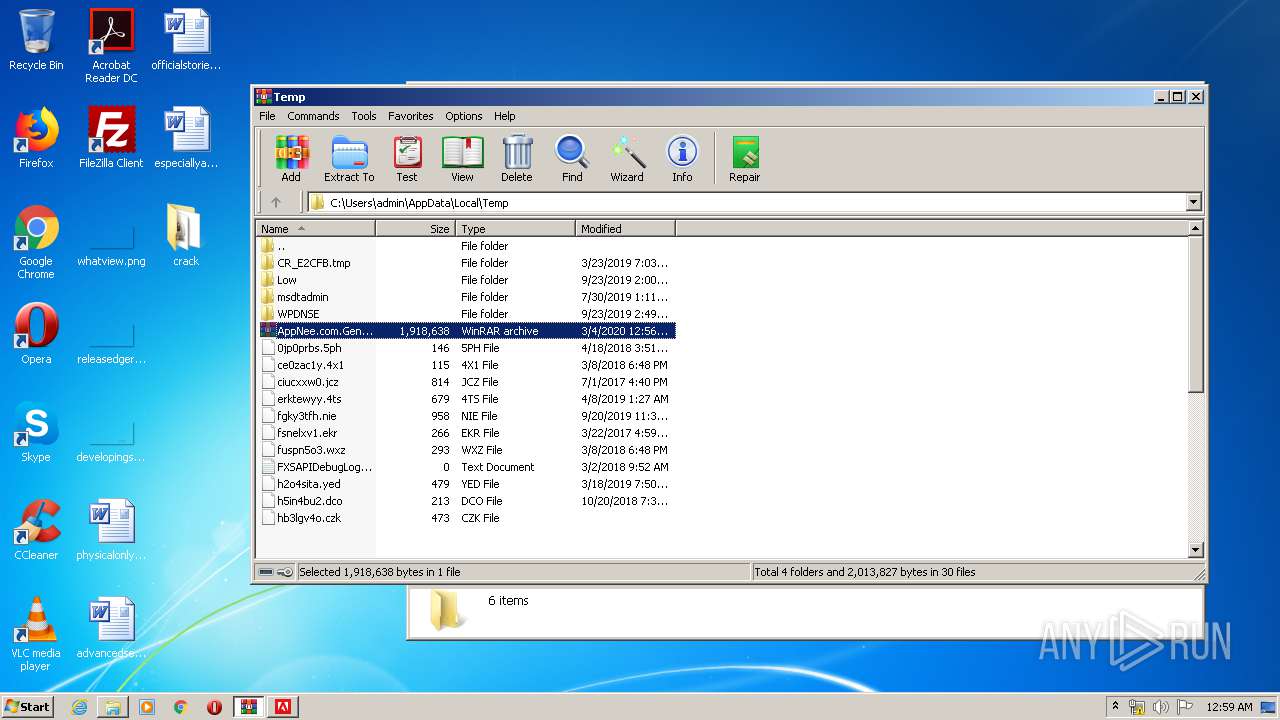This screenshot has width=1280, height=720.
Task: Open Opera desktop shortcut
Action: click(36, 333)
